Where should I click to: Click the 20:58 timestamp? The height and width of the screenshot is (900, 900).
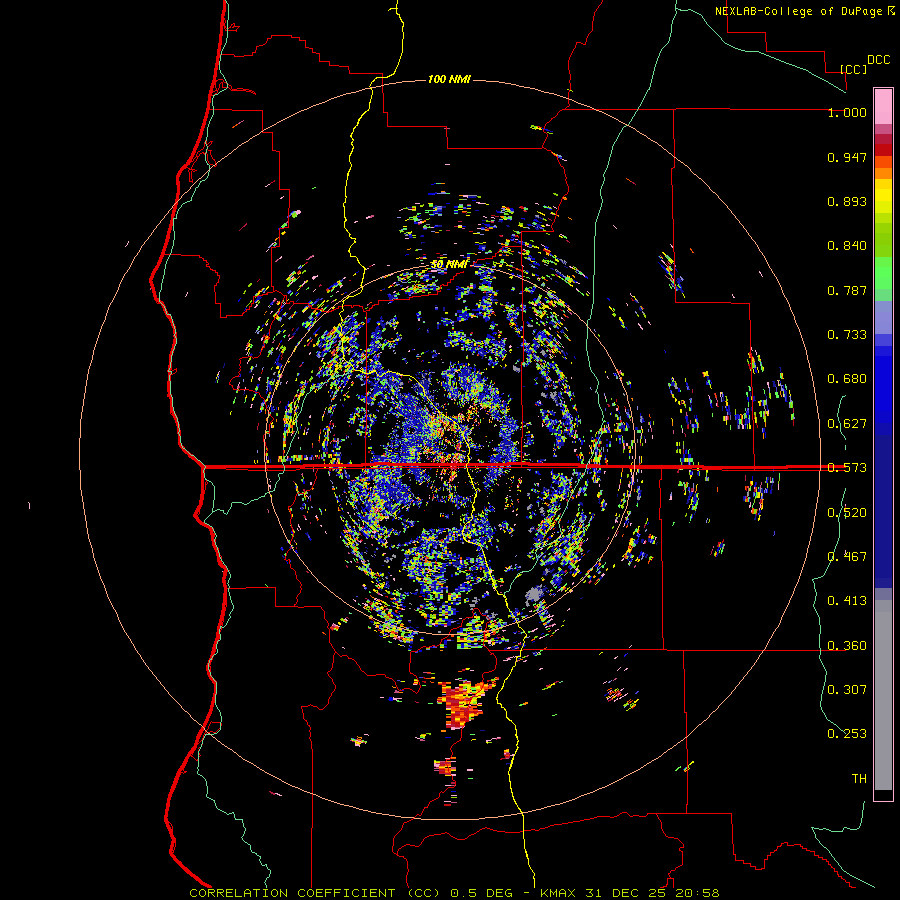coord(697,893)
